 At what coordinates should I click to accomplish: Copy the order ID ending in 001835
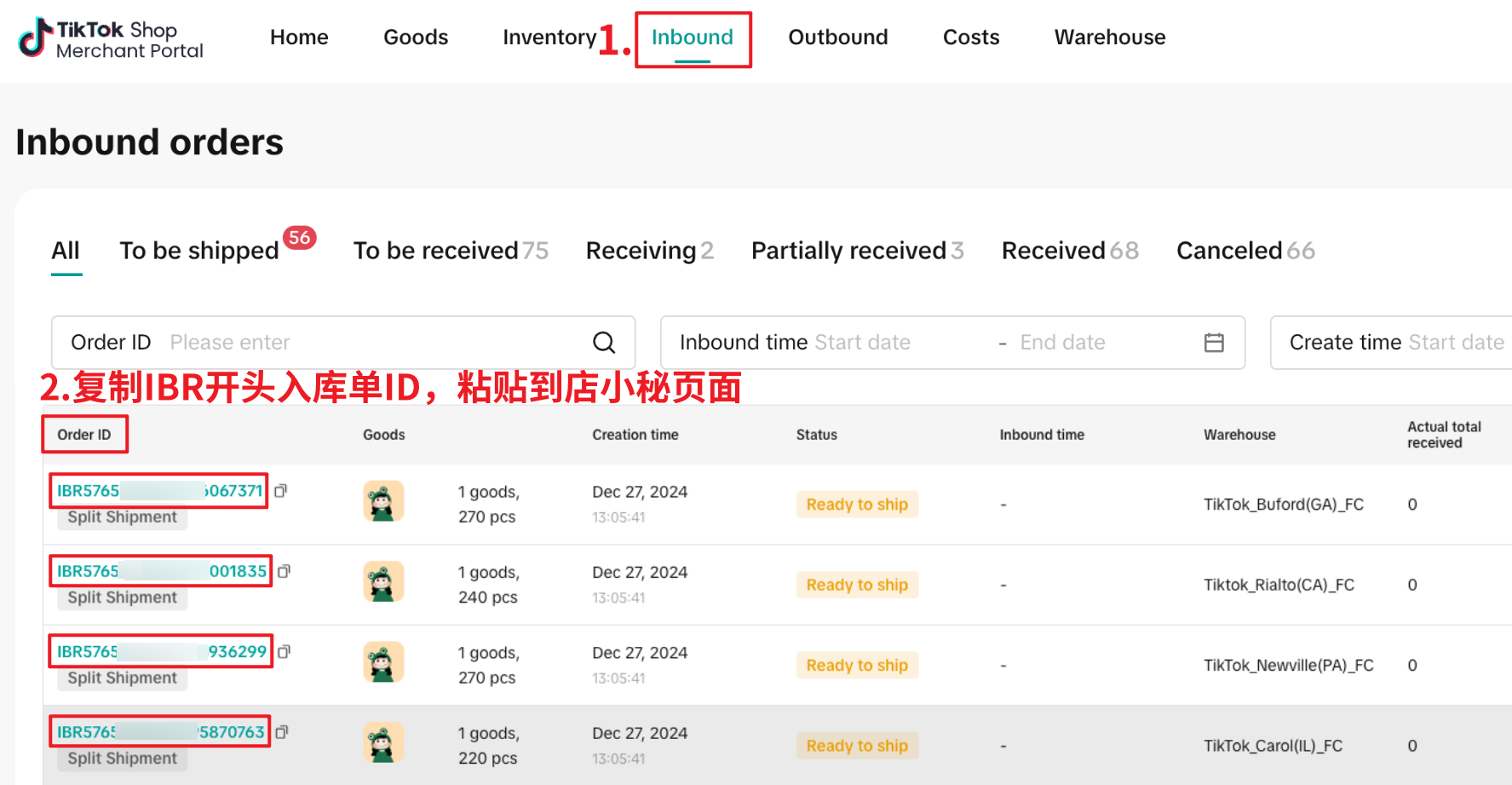pos(285,571)
